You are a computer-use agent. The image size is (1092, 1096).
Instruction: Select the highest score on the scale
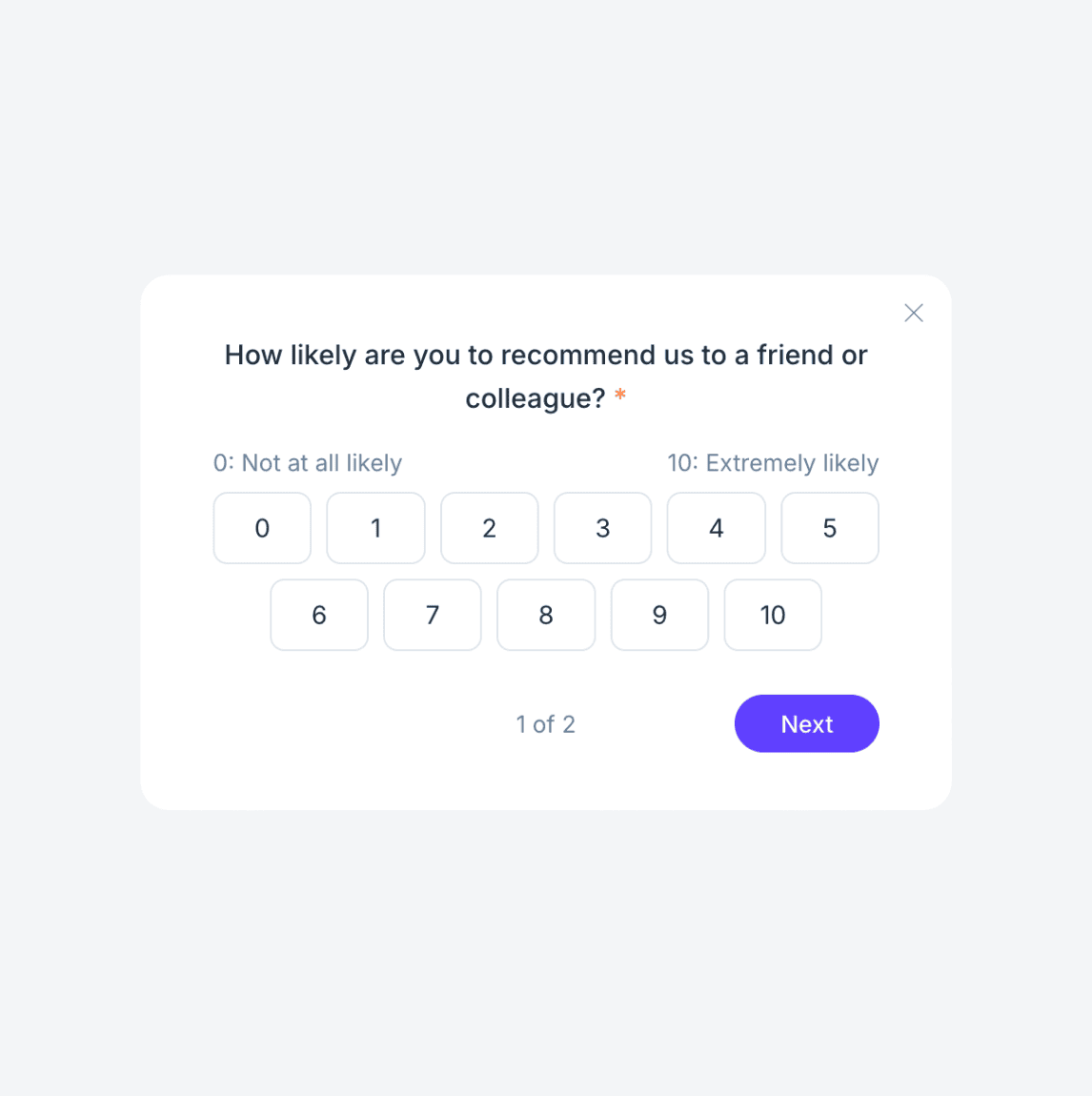tap(772, 615)
